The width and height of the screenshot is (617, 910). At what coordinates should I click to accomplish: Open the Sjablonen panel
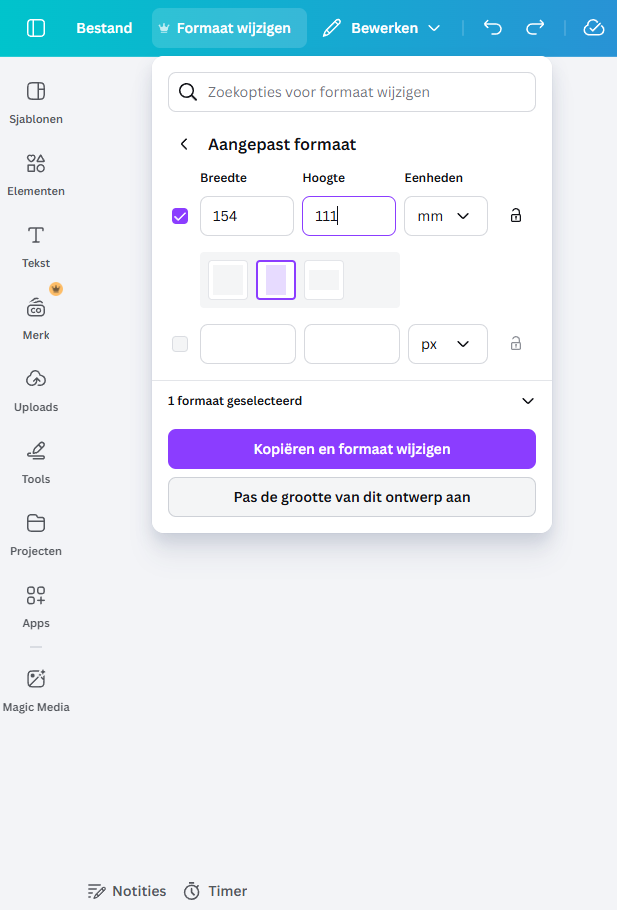tap(35, 100)
